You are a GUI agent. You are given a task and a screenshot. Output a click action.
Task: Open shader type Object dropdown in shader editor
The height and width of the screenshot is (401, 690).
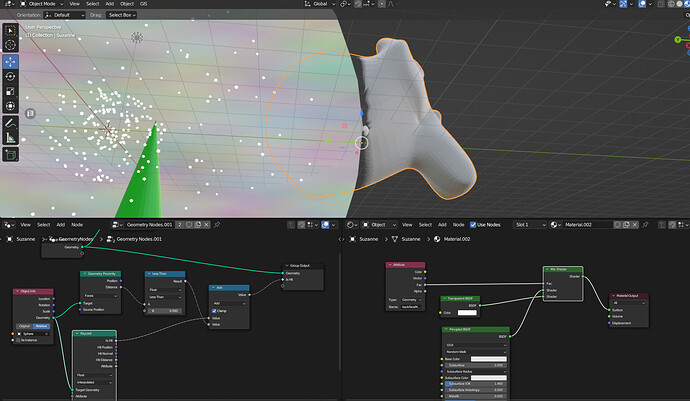click(379, 224)
